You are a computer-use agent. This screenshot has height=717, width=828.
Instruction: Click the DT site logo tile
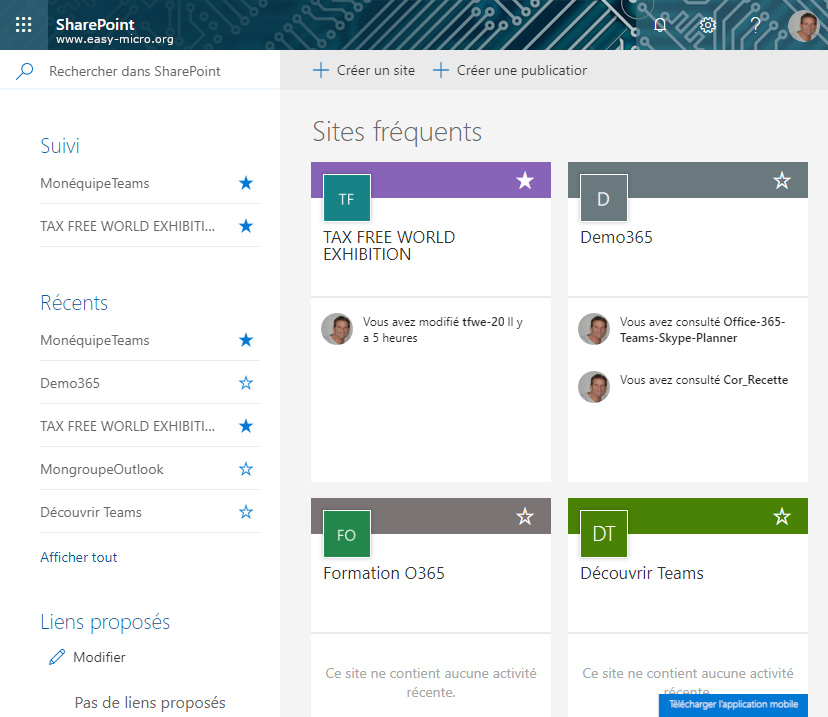click(x=604, y=534)
